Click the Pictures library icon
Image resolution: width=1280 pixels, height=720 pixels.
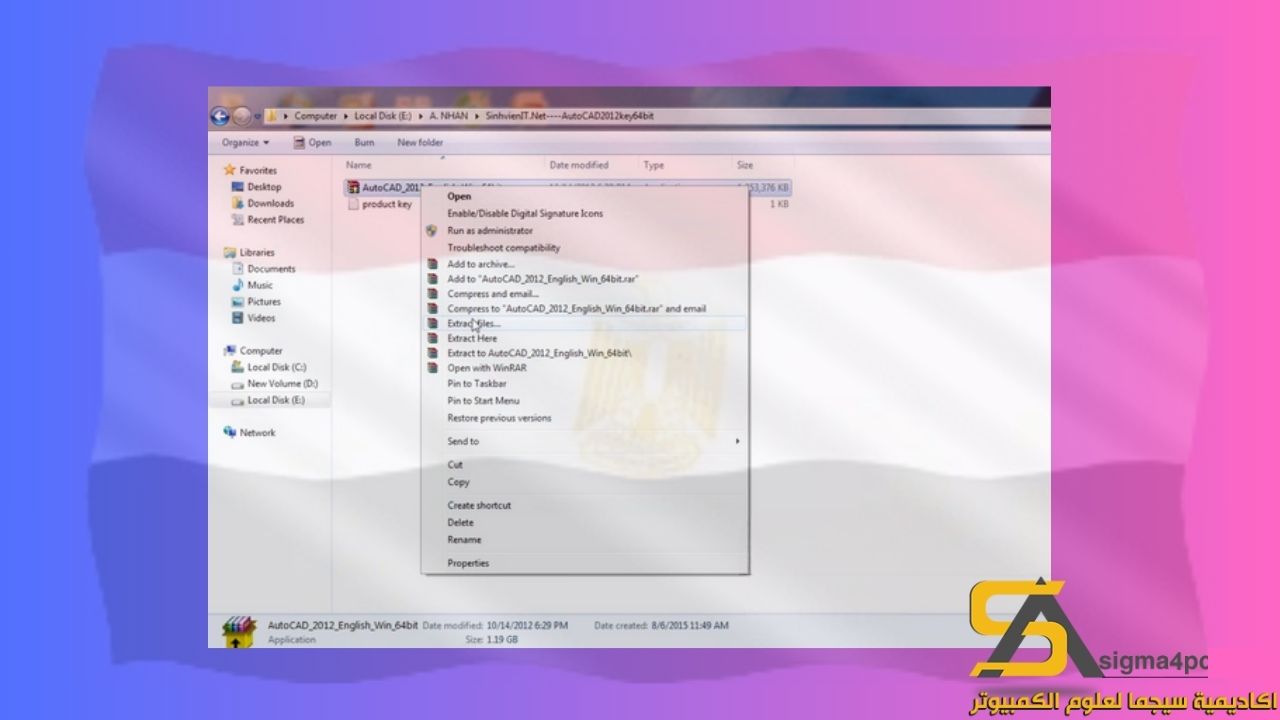click(238, 302)
